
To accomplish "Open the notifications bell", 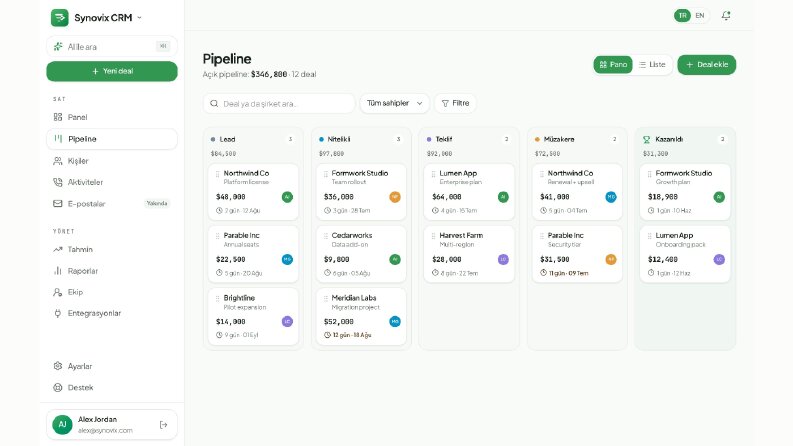I will [726, 16].
